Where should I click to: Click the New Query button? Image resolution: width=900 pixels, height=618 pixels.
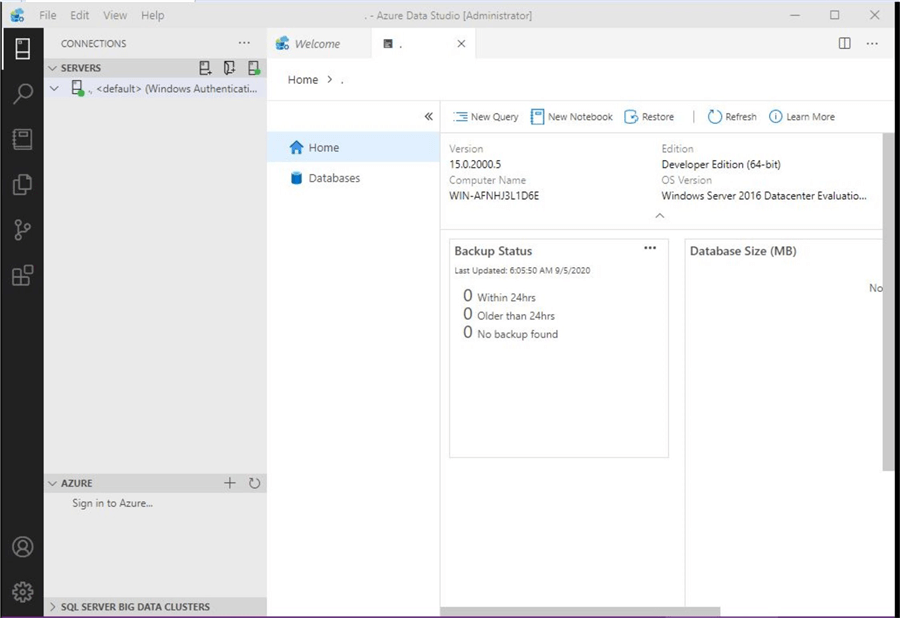[486, 117]
